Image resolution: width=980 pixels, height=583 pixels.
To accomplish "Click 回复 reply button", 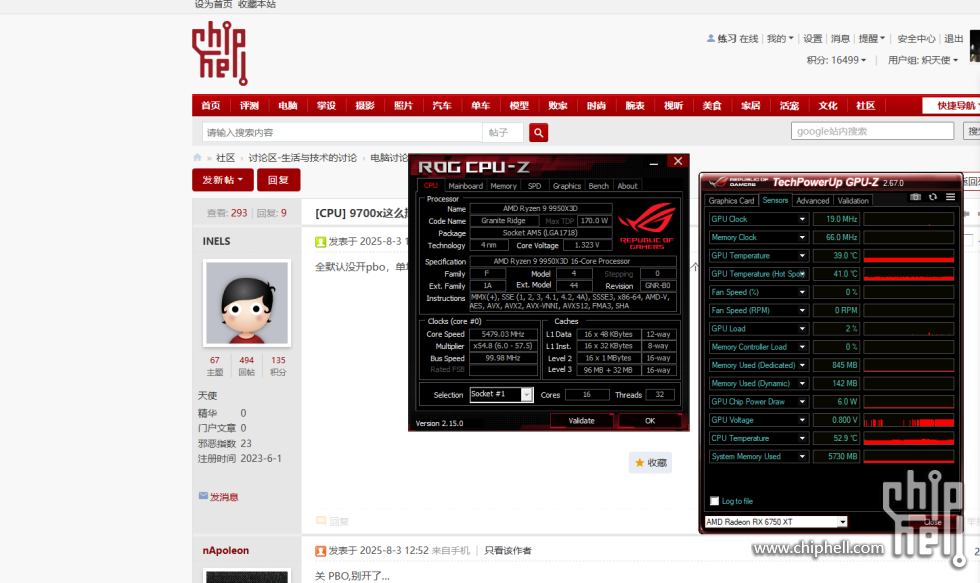I will [278, 180].
